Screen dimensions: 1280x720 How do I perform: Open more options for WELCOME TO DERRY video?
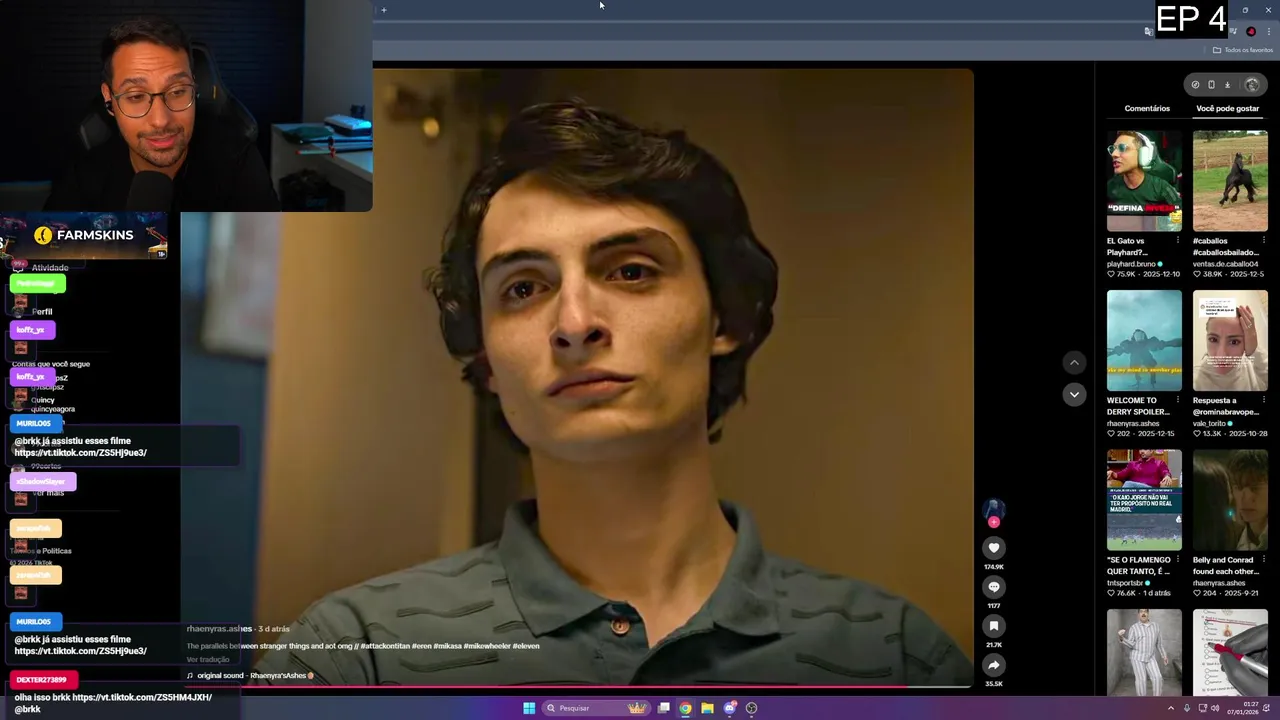tap(1177, 401)
